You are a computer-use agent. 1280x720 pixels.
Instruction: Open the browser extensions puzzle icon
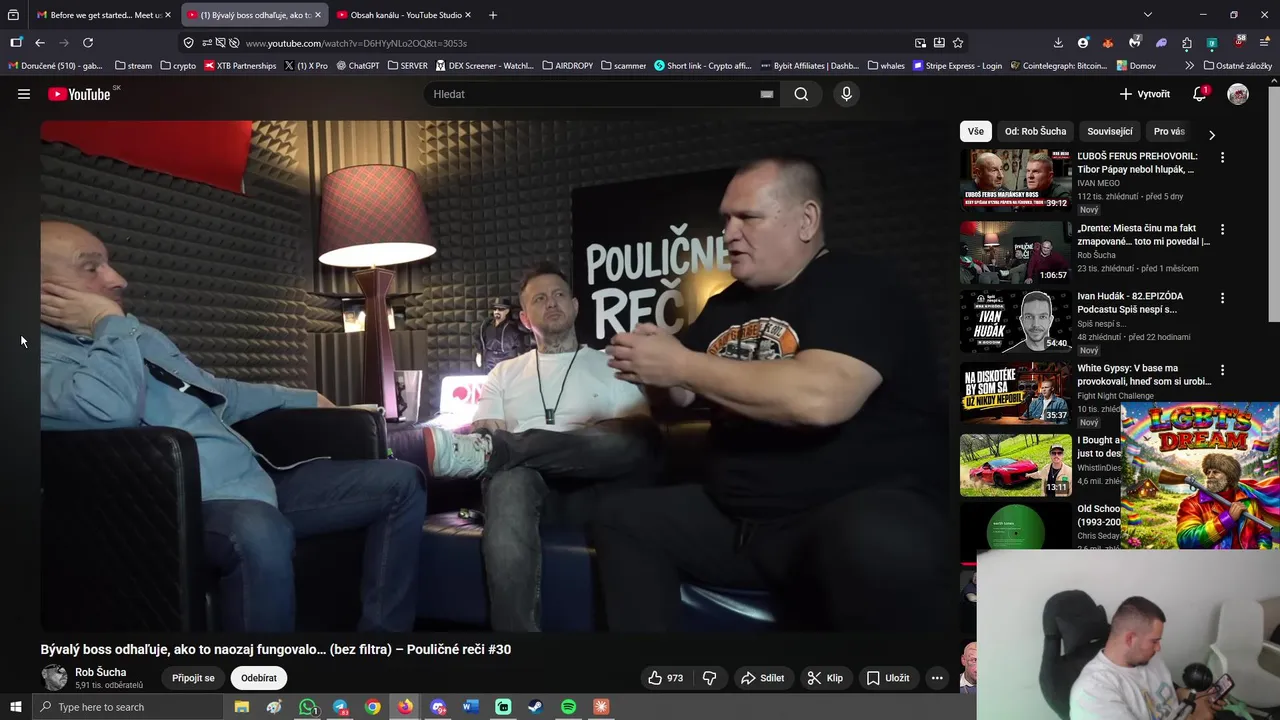[1186, 43]
